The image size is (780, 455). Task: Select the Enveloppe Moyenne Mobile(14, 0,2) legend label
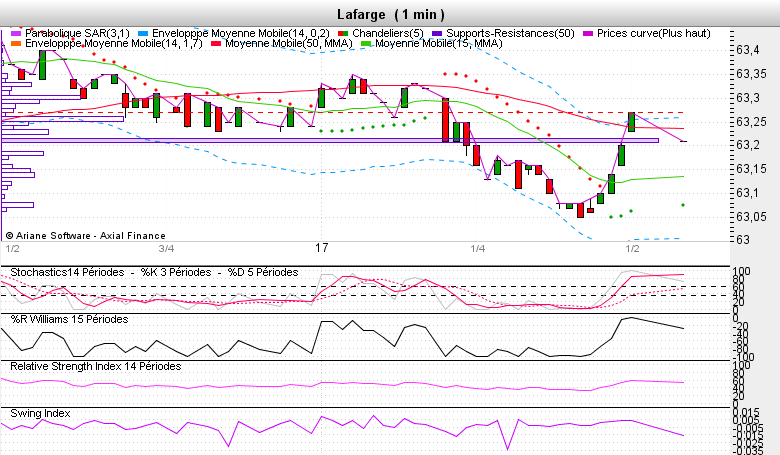click(x=241, y=33)
